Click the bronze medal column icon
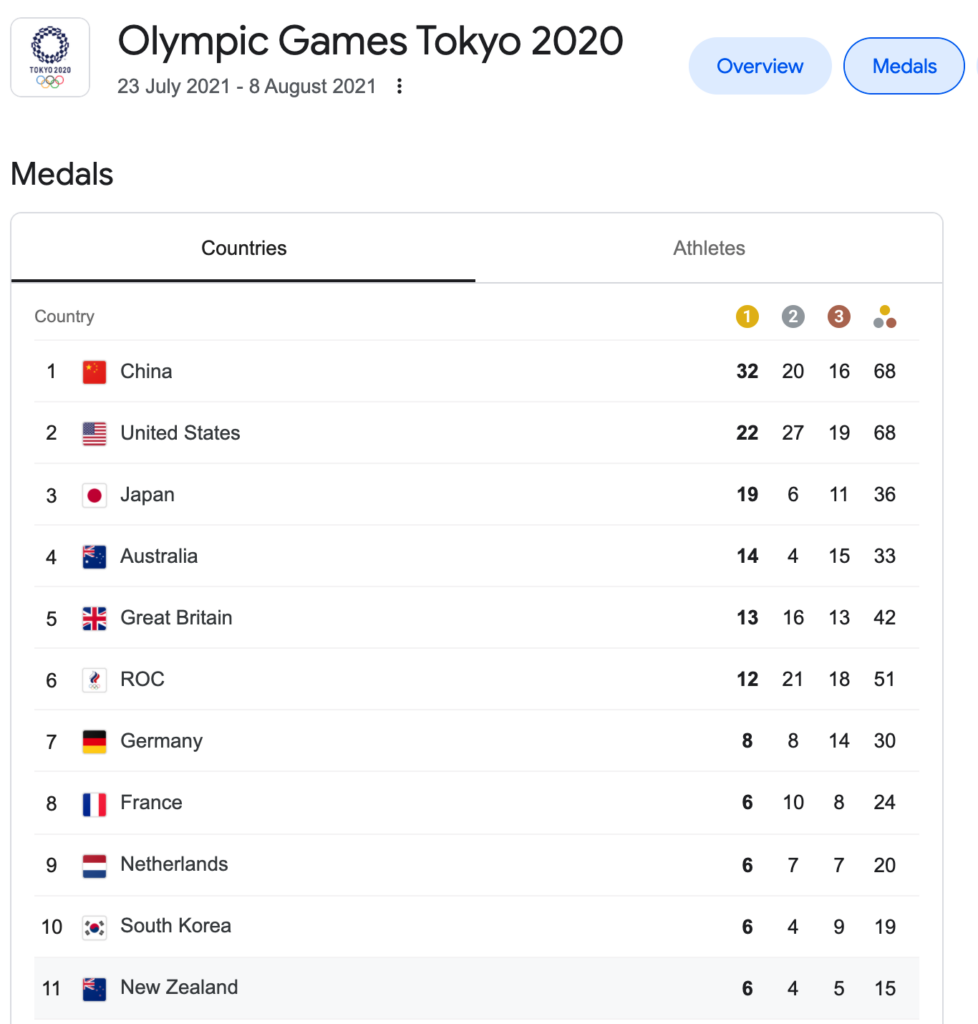Image resolution: width=978 pixels, height=1024 pixels. [839, 317]
